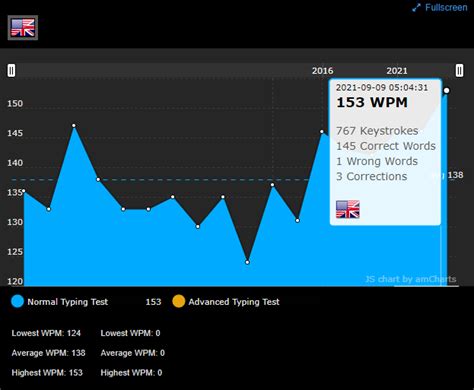Open the Fullscreen link
Viewport: 474px width, 390px height.
point(446,7)
